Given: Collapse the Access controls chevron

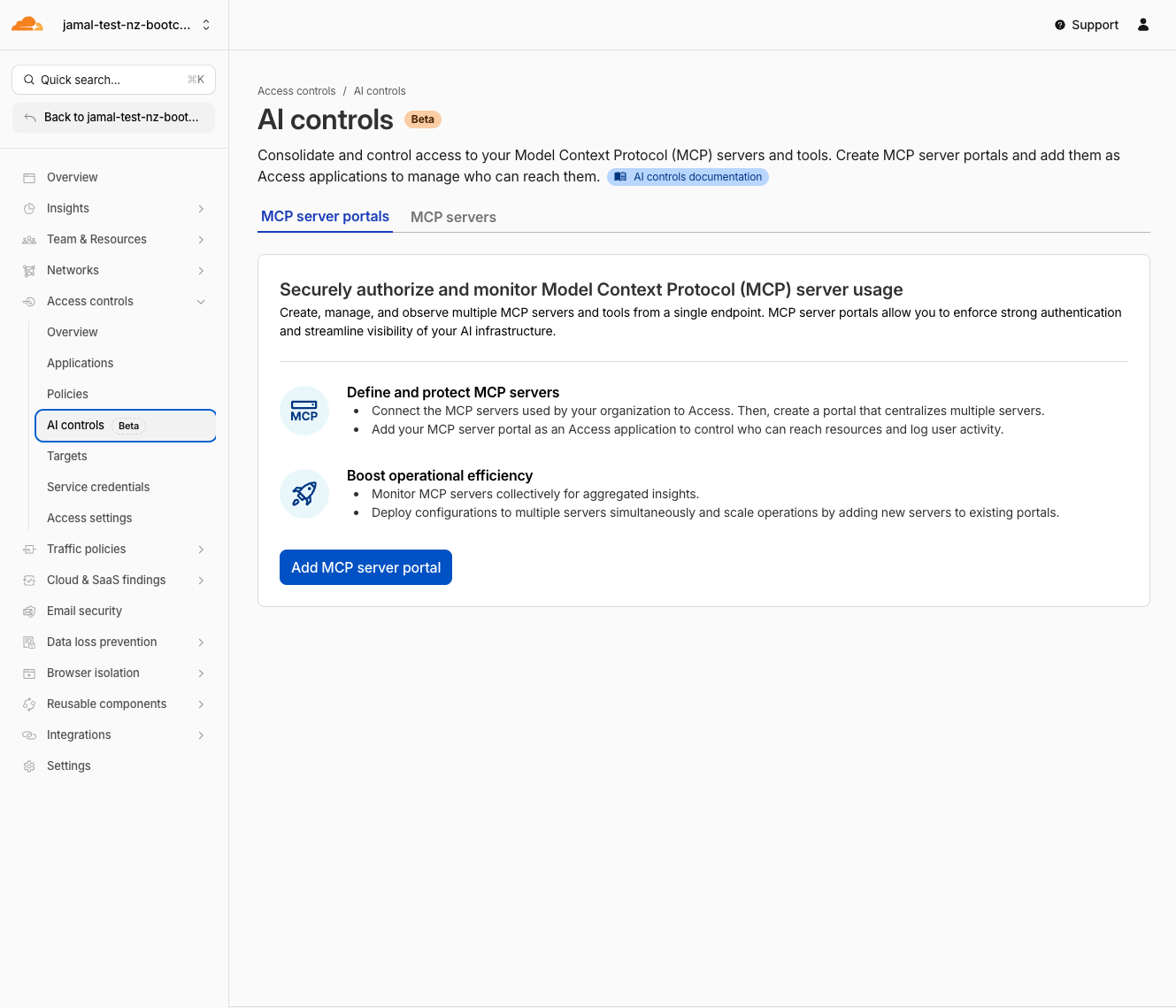Looking at the screenshot, I should (x=201, y=302).
